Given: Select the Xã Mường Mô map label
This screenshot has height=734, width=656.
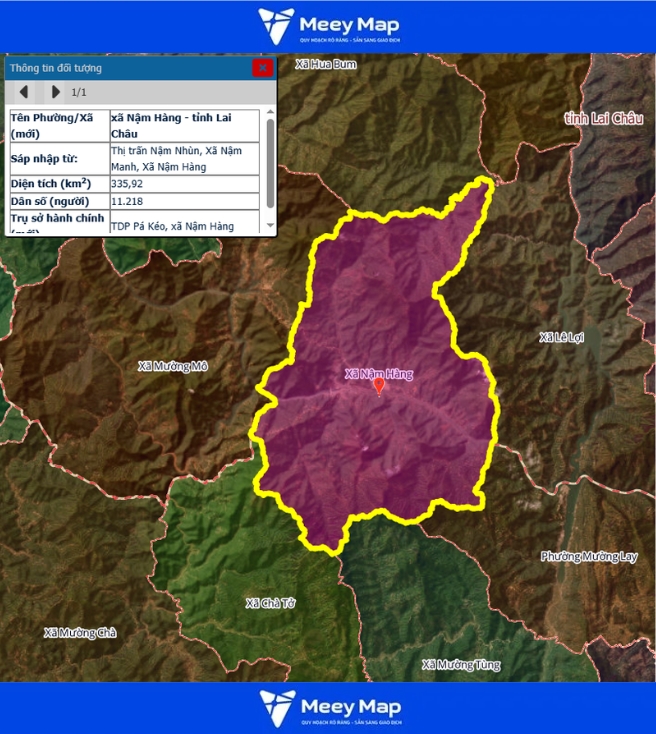Looking at the screenshot, I should (x=173, y=366).
